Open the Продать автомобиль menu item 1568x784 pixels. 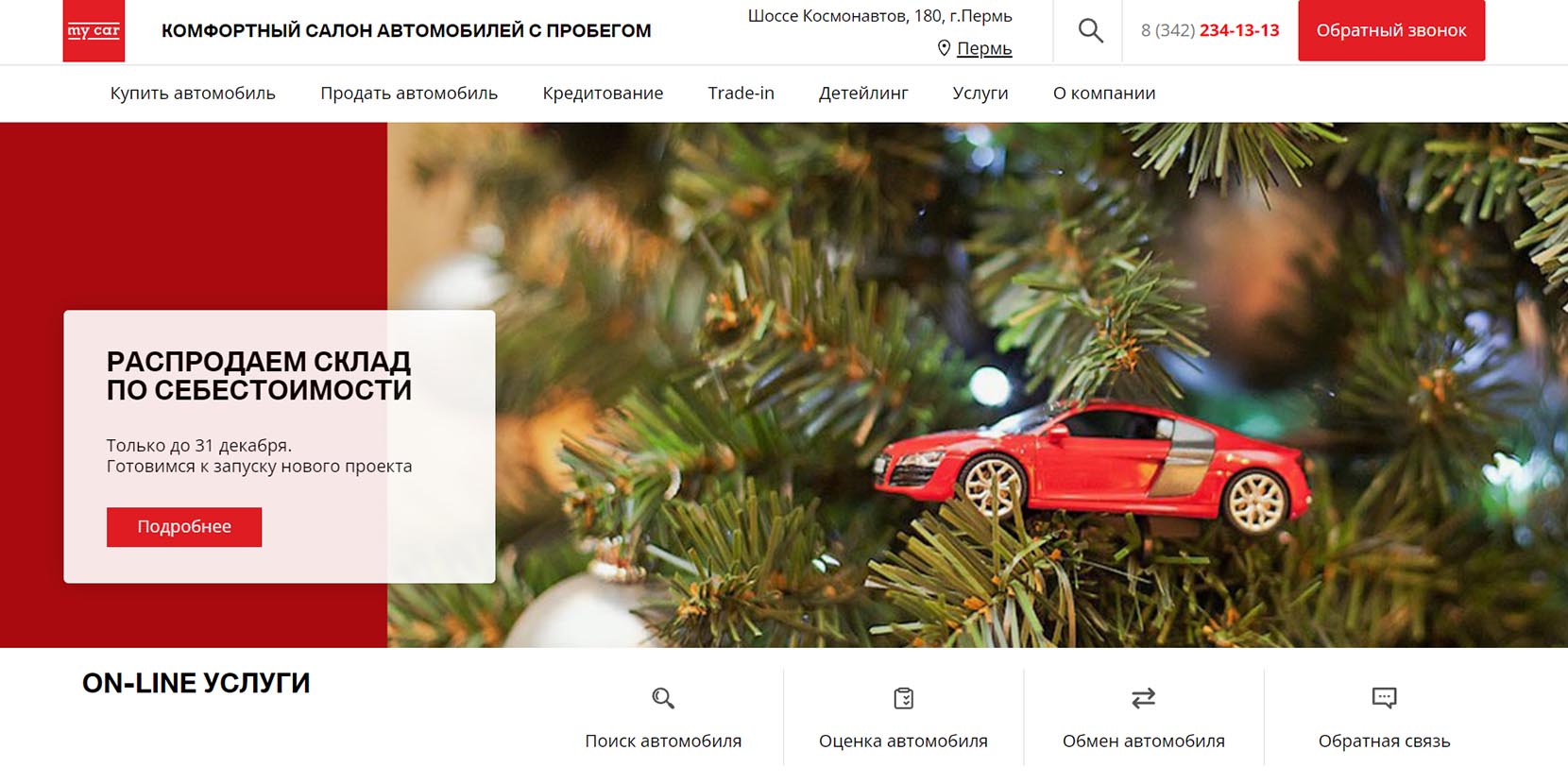[x=409, y=94]
